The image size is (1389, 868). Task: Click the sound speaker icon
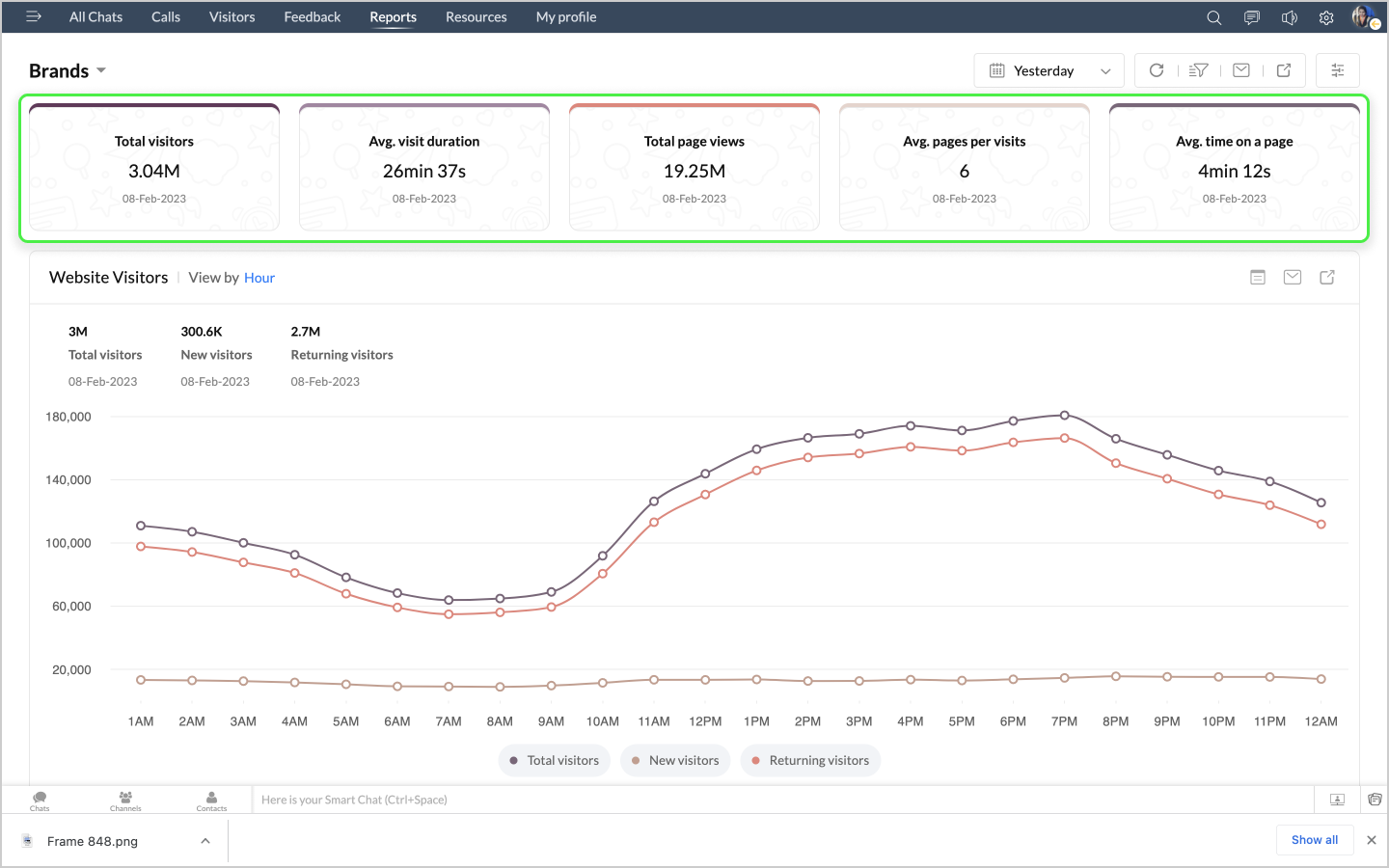coord(1289,17)
